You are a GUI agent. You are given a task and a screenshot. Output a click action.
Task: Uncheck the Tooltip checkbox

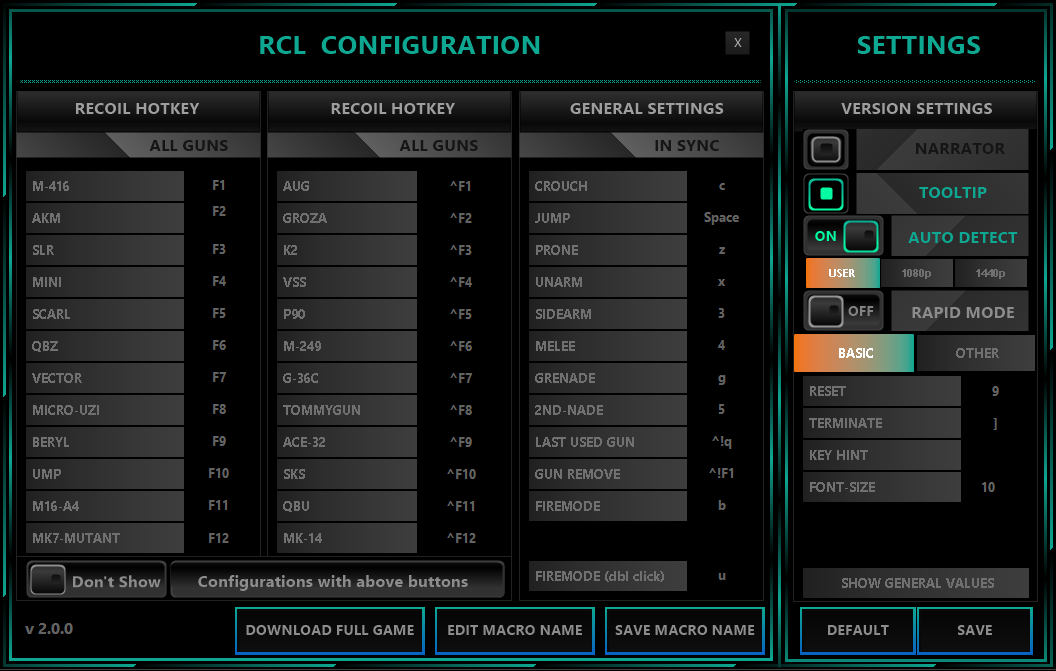(x=826, y=193)
